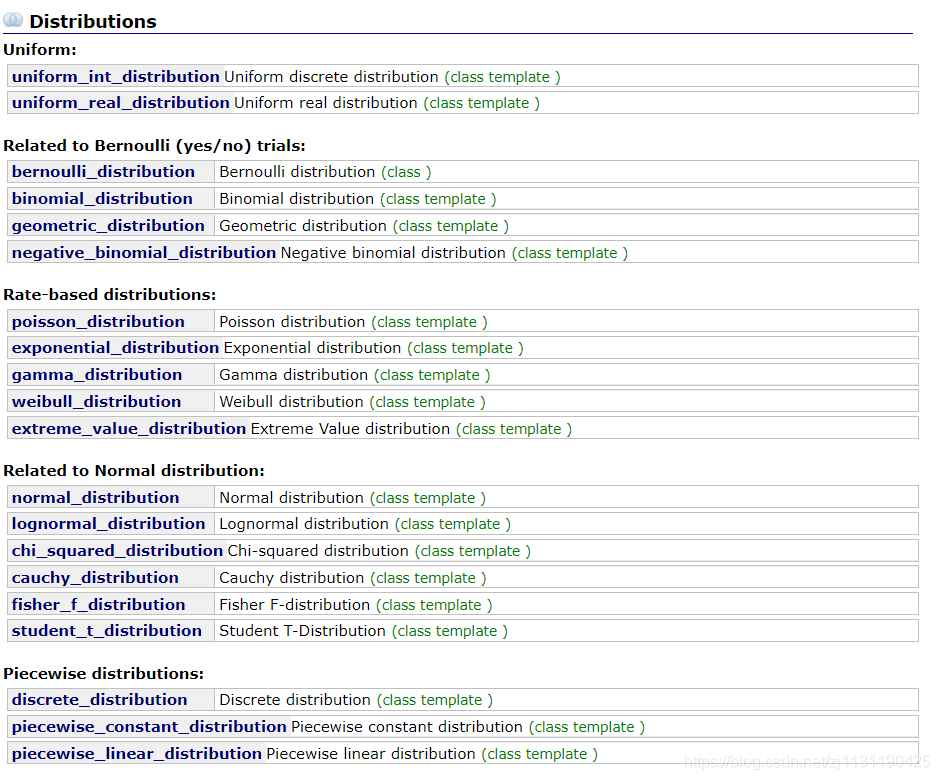Viewport: 940px width, 780px height.
Task: Open the negative_binomial_distribution link
Action: pos(144,253)
